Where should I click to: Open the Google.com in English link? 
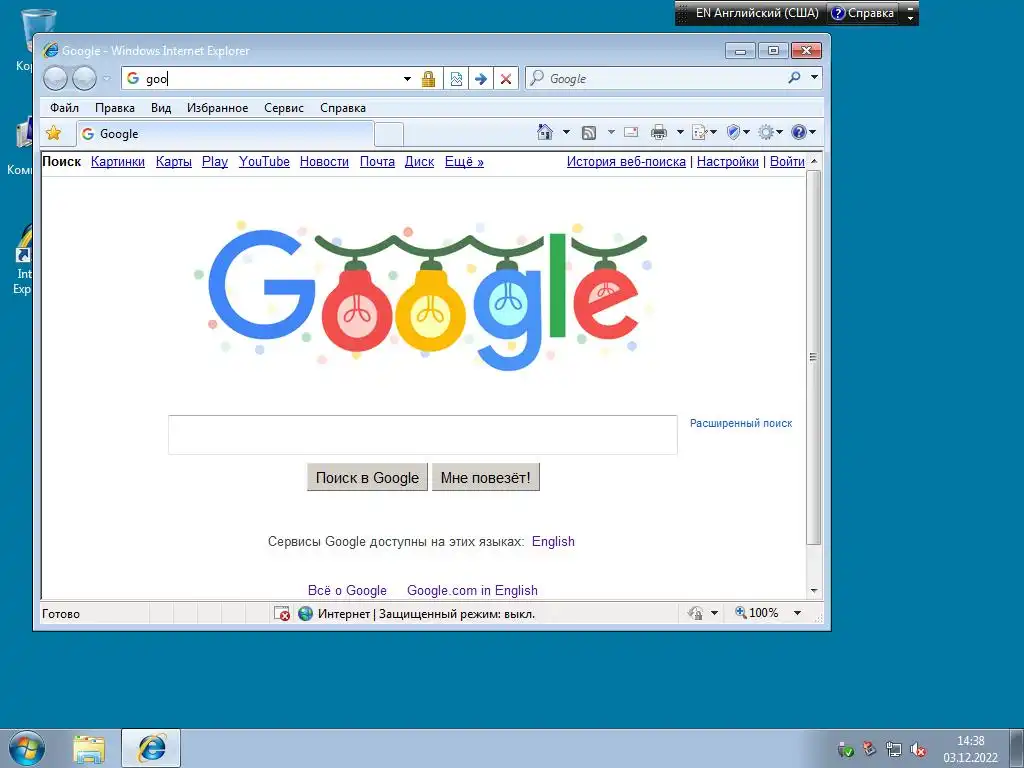coord(472,590)
